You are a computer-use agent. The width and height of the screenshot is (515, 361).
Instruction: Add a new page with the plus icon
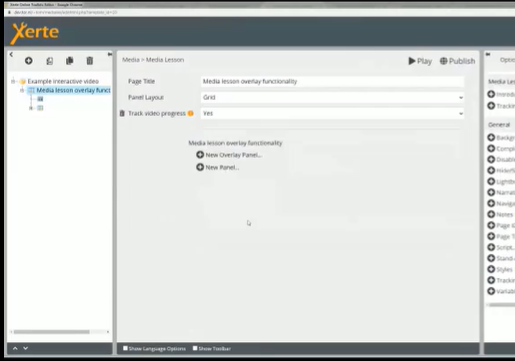pyautogui.click(x=29, y=61)
